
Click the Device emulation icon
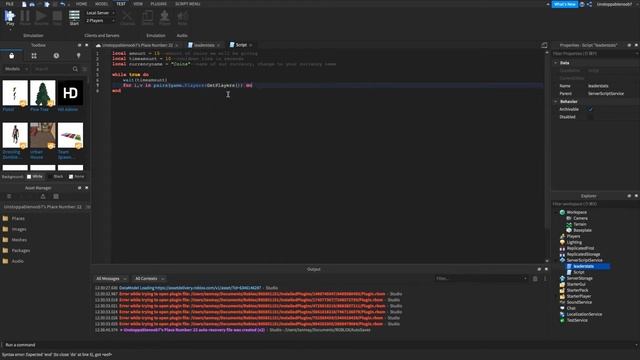click(x=147, y=18)
